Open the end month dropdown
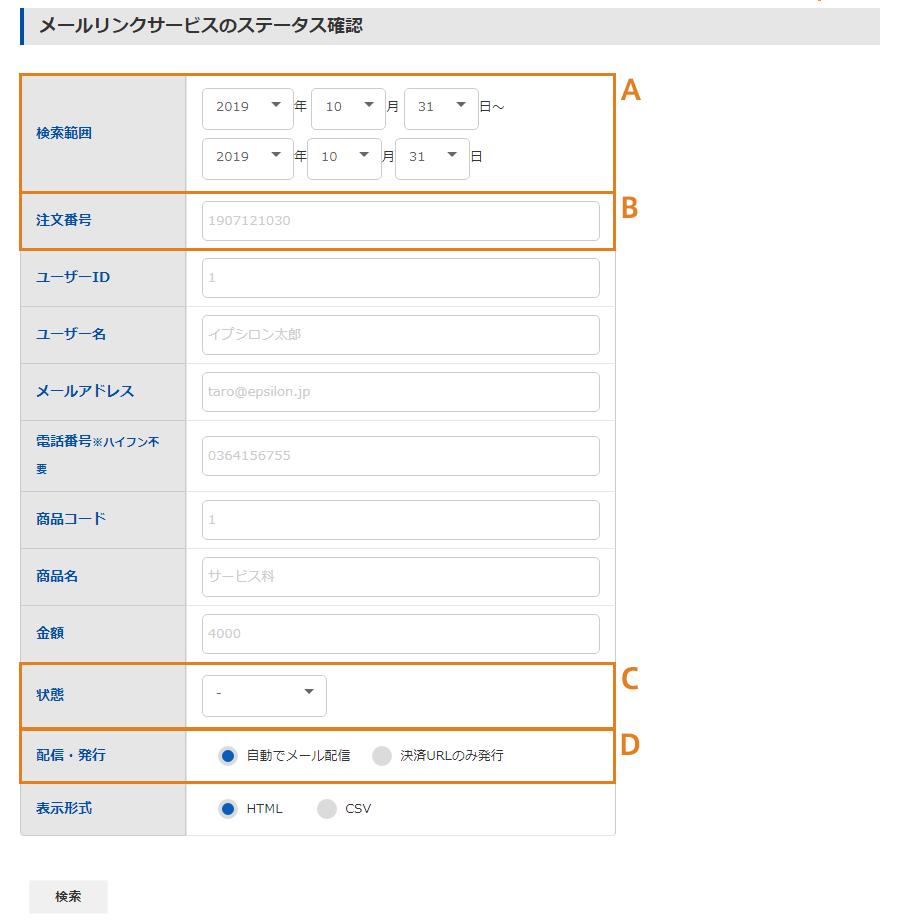910x920 pixels. (x=344, y=158)
